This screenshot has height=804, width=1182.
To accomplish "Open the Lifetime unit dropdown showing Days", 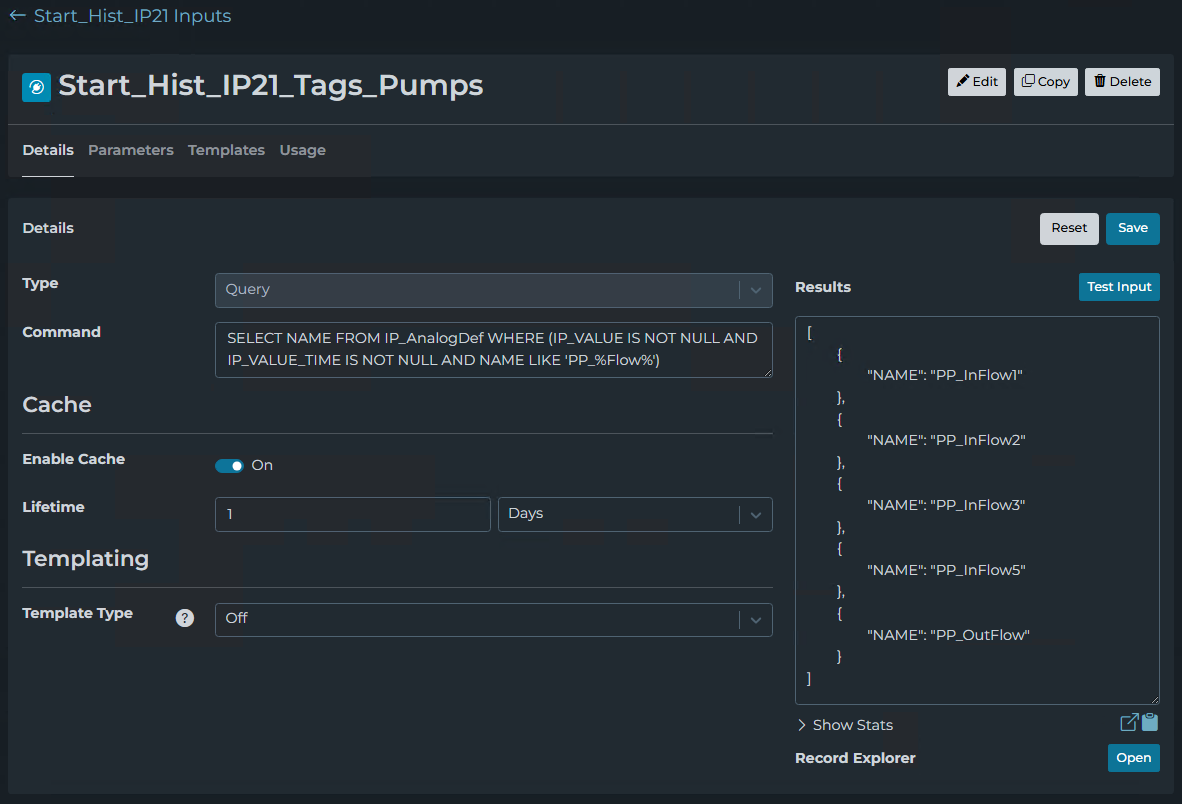I will pyautogui.click(x=634, y=514).
